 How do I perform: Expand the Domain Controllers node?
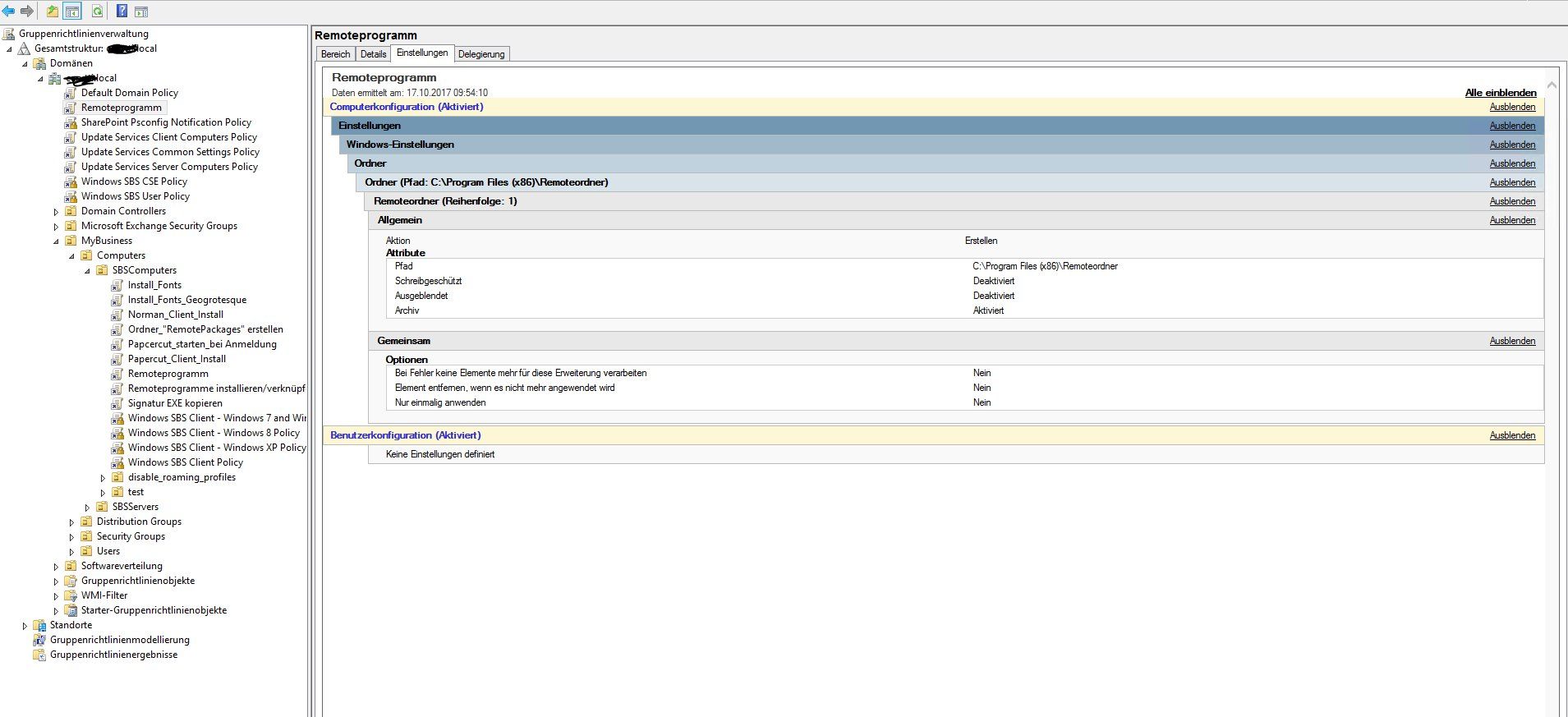point(56,212)
